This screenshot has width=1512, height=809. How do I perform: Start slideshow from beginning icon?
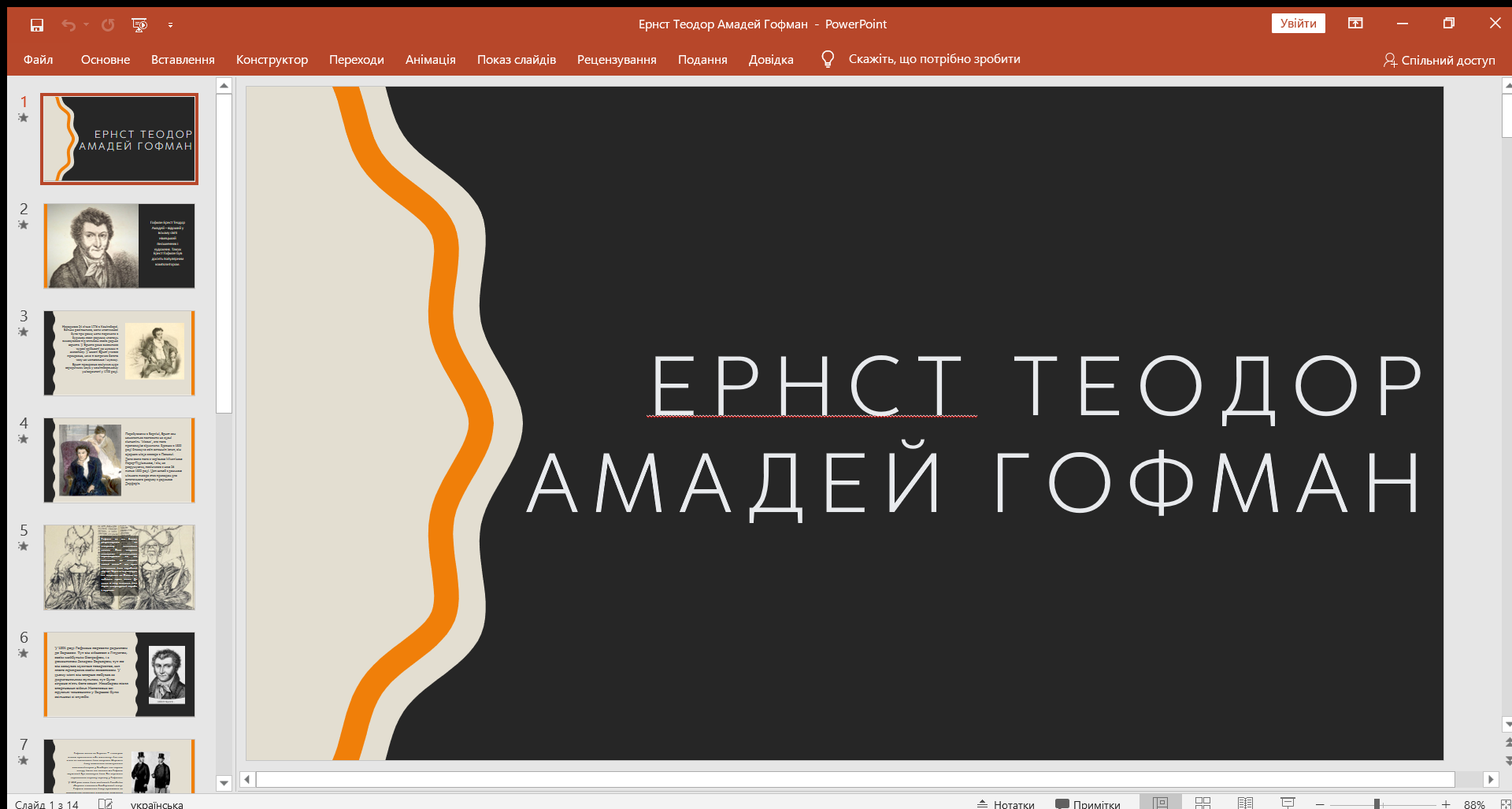pyautogui.click(x=140, y=25)
